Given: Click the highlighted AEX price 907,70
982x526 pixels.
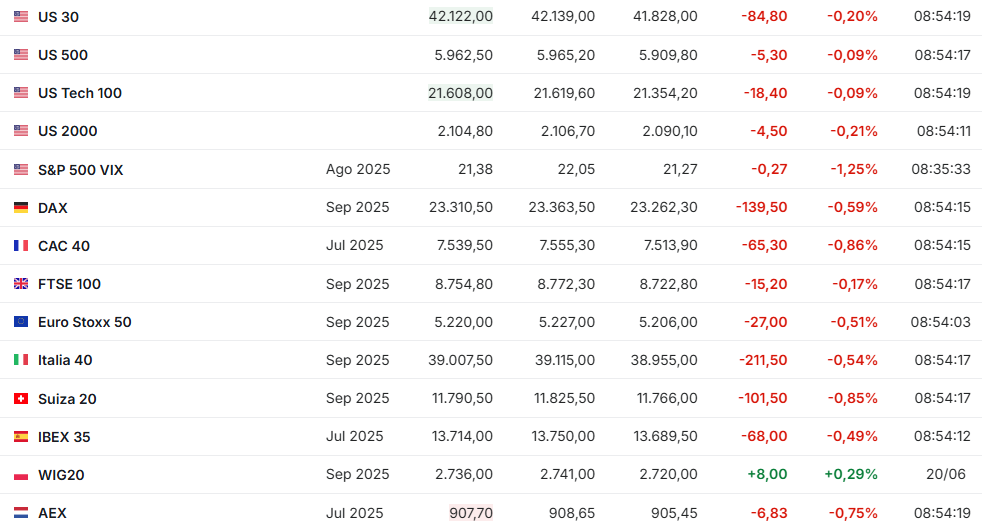Looking at the screenshot, I should (x=471, y=513).
